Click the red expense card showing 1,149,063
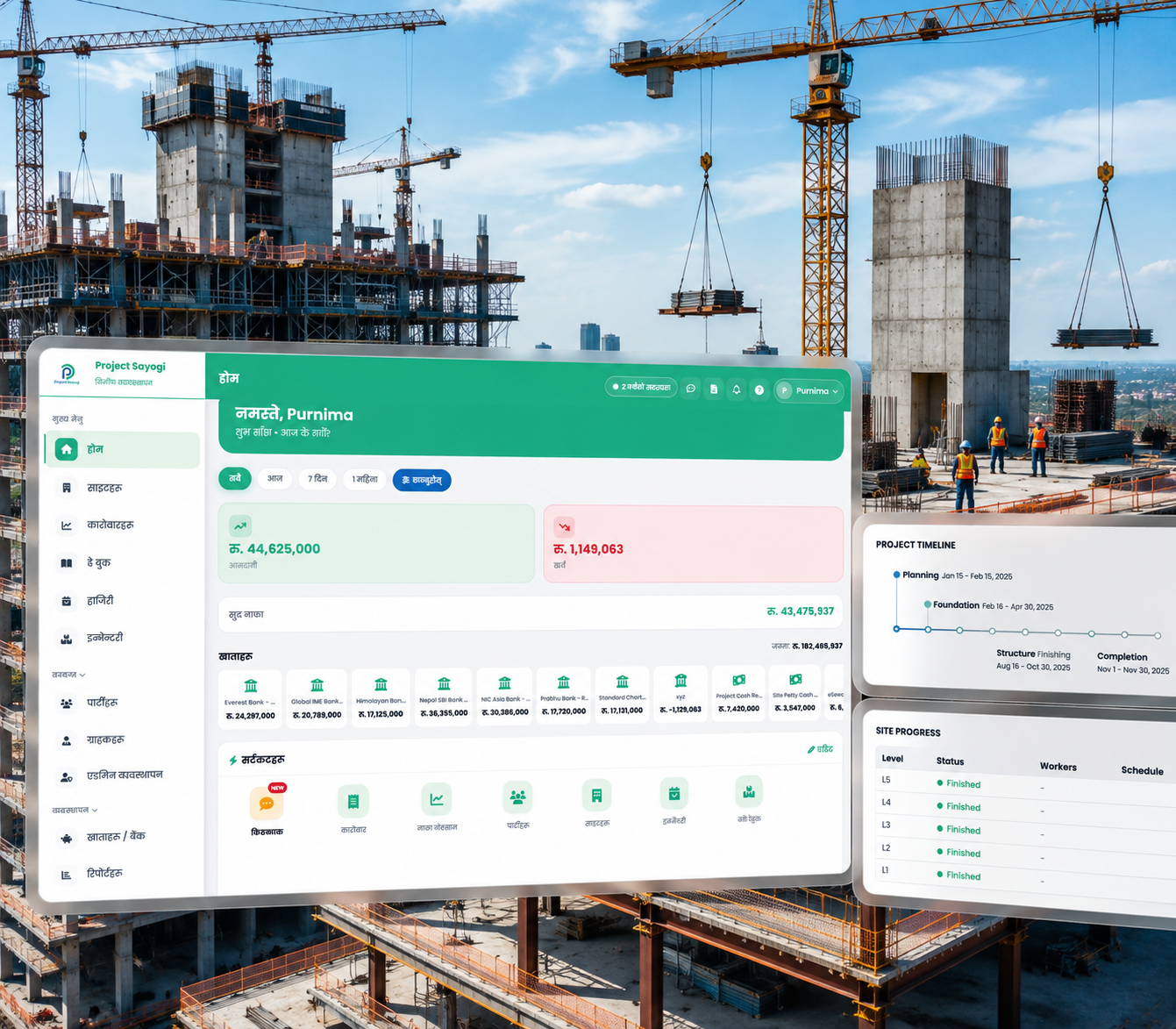1176x1029 pixels. coord(694,544)
